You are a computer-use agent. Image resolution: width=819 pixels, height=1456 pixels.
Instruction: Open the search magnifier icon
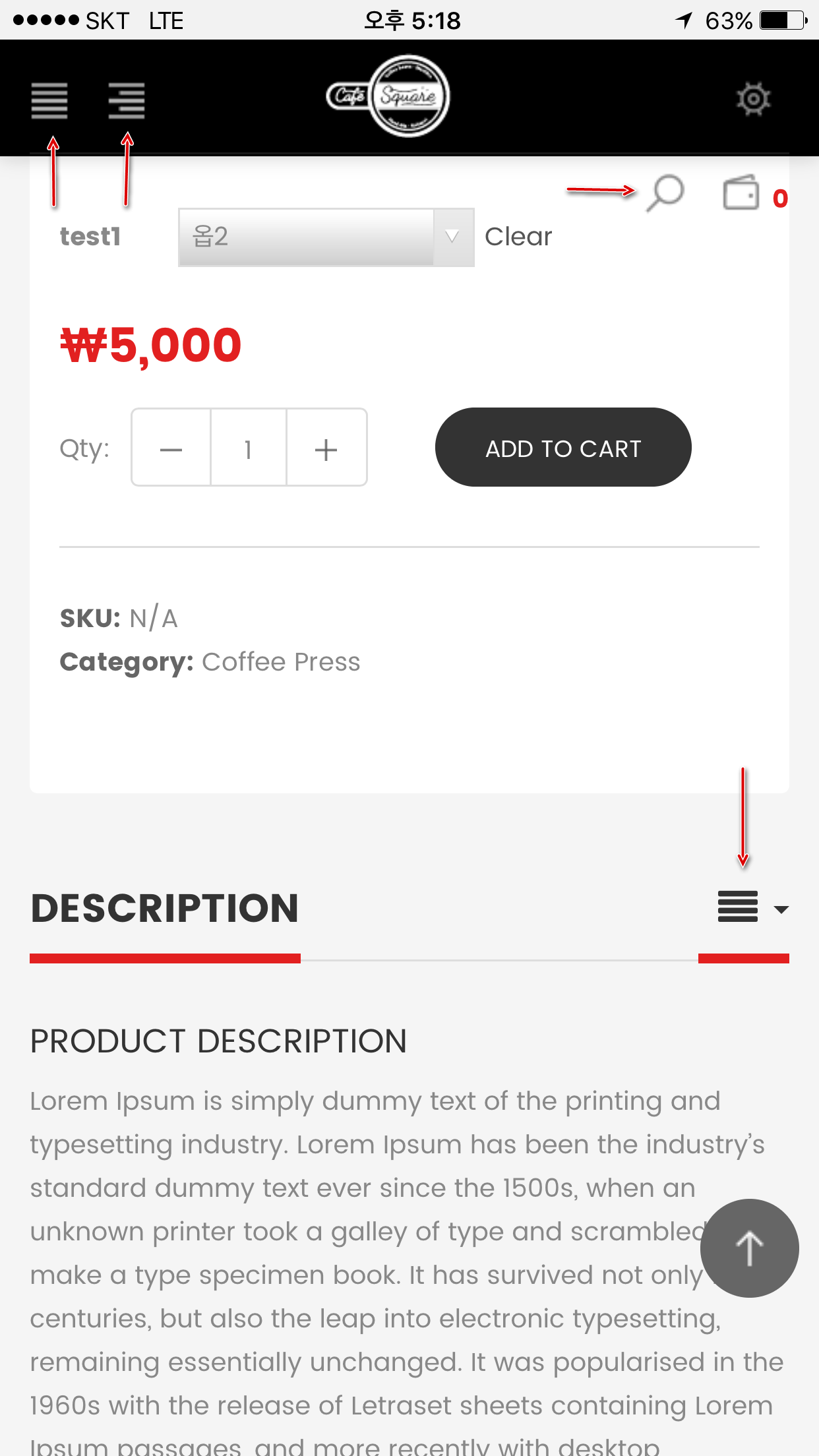665,193
